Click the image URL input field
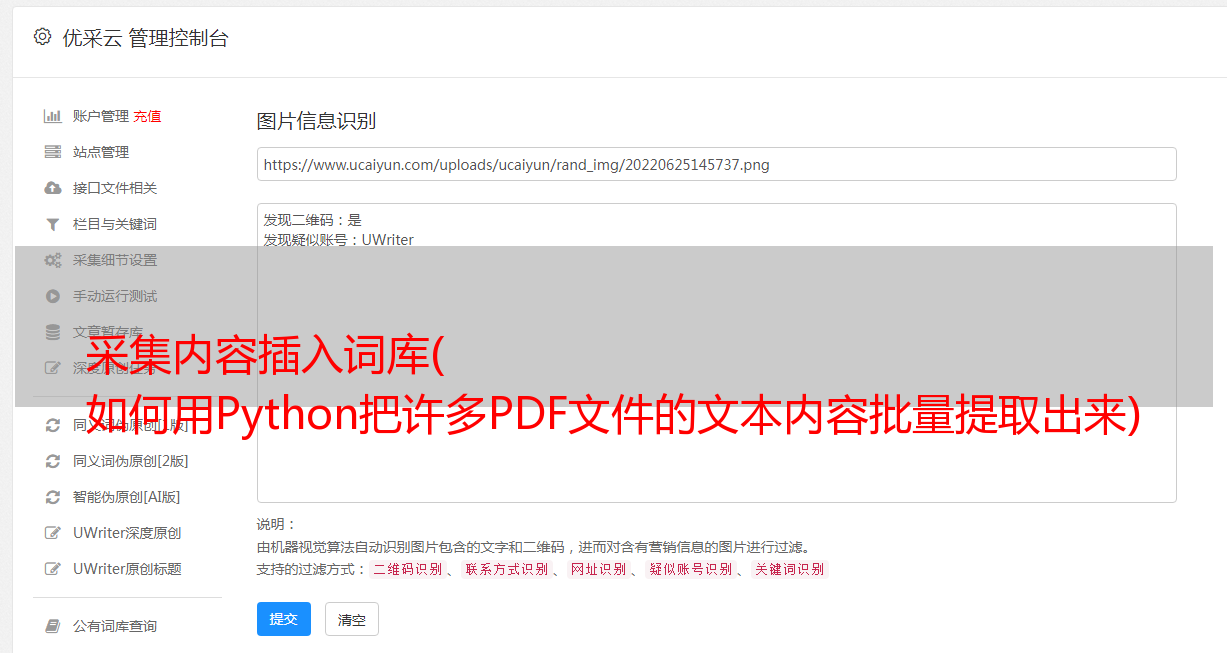This screenshot has width=1227, height=653. 716,164
